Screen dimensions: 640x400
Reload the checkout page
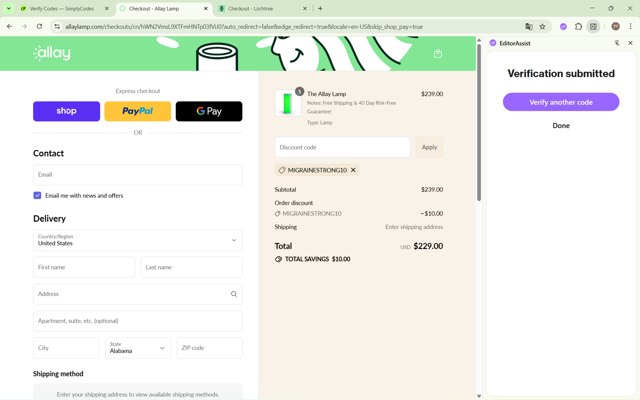(x=39, y=27)
